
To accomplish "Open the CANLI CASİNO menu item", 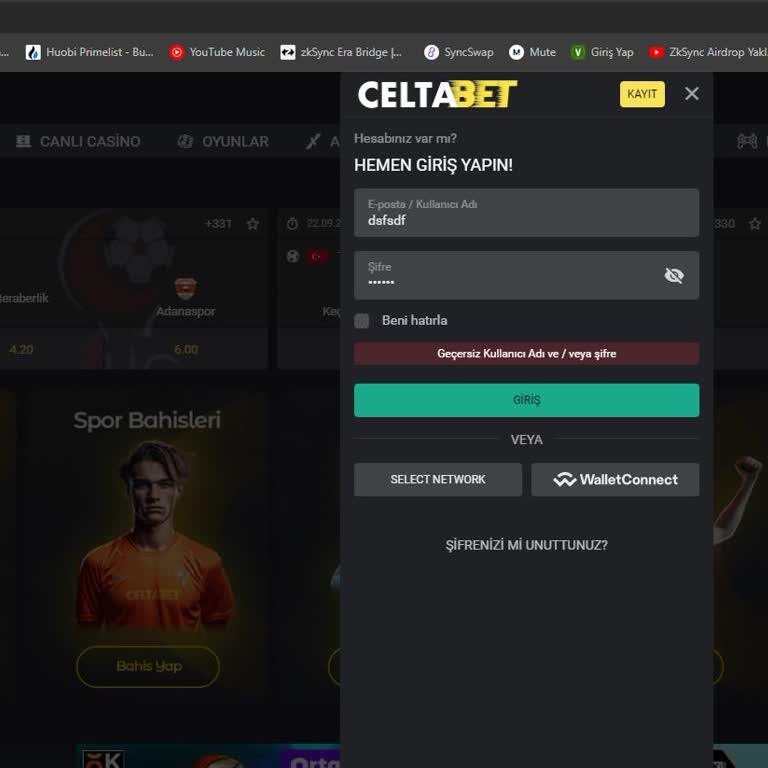I will coord(78,142).
